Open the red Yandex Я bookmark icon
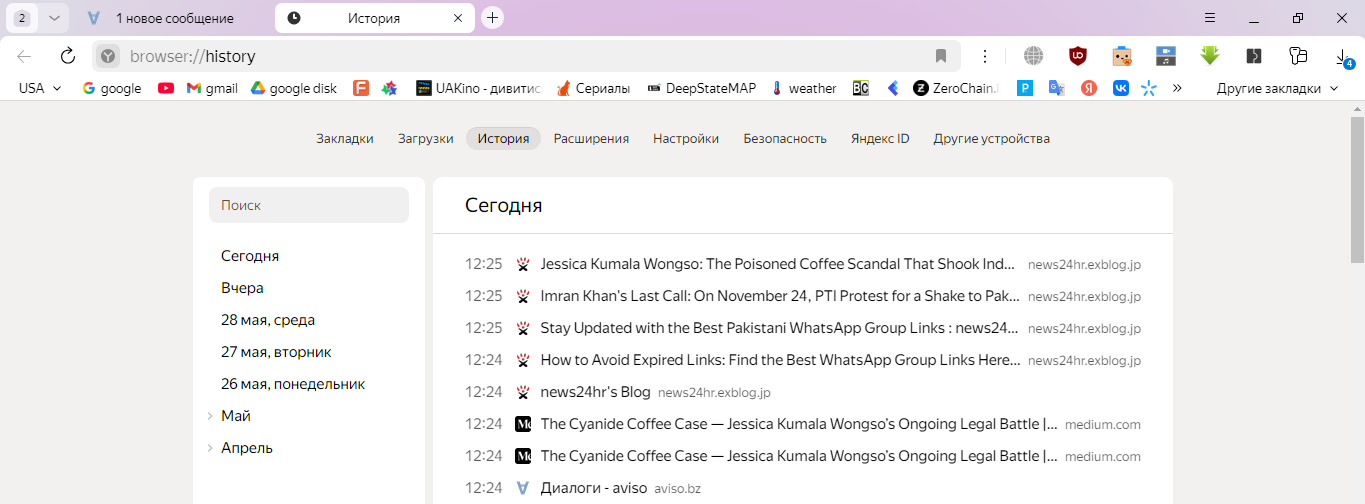Screen dimensions: 1365x504 tap(1089, 88)
